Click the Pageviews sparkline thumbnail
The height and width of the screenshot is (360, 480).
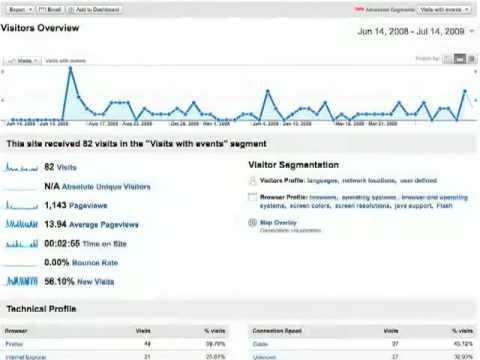click(21, 205)
